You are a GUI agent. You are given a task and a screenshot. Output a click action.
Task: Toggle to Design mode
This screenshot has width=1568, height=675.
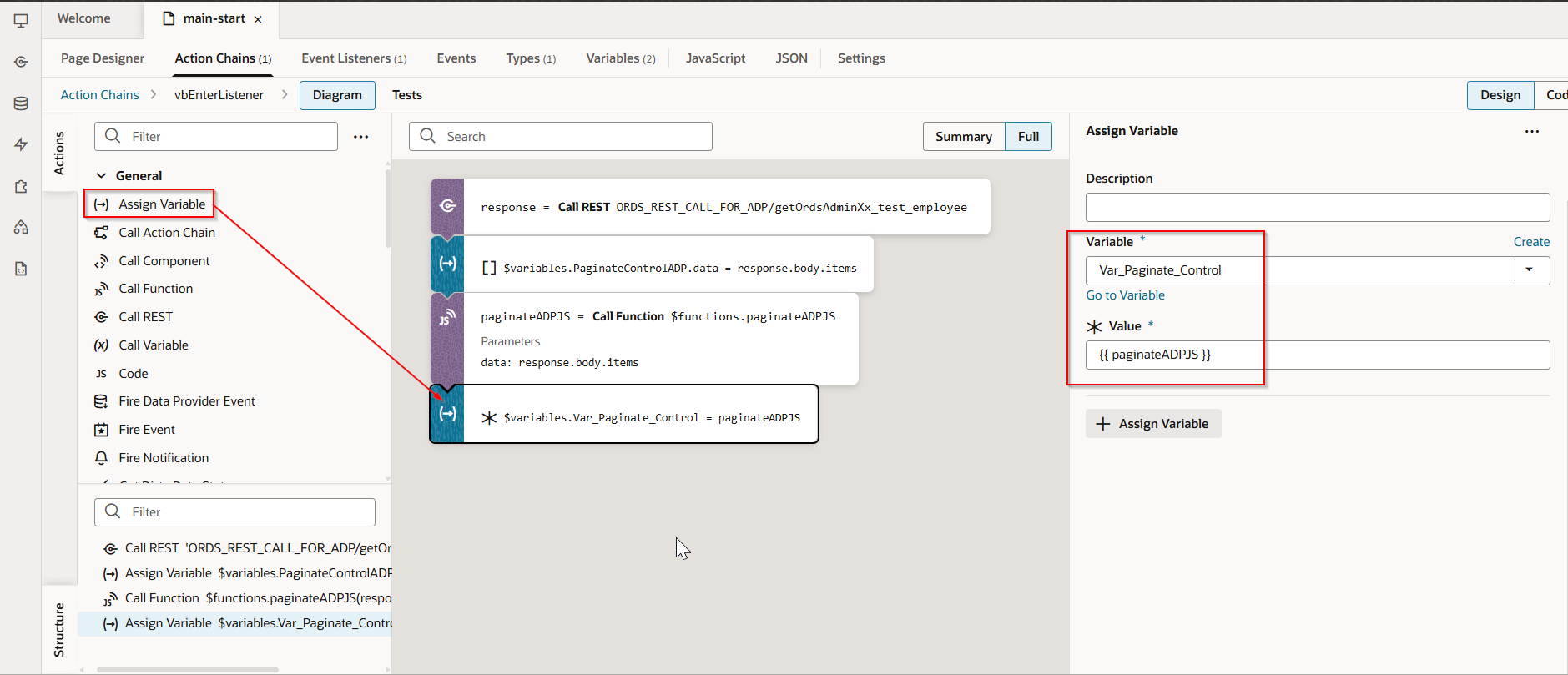(x=1500, y=95)
